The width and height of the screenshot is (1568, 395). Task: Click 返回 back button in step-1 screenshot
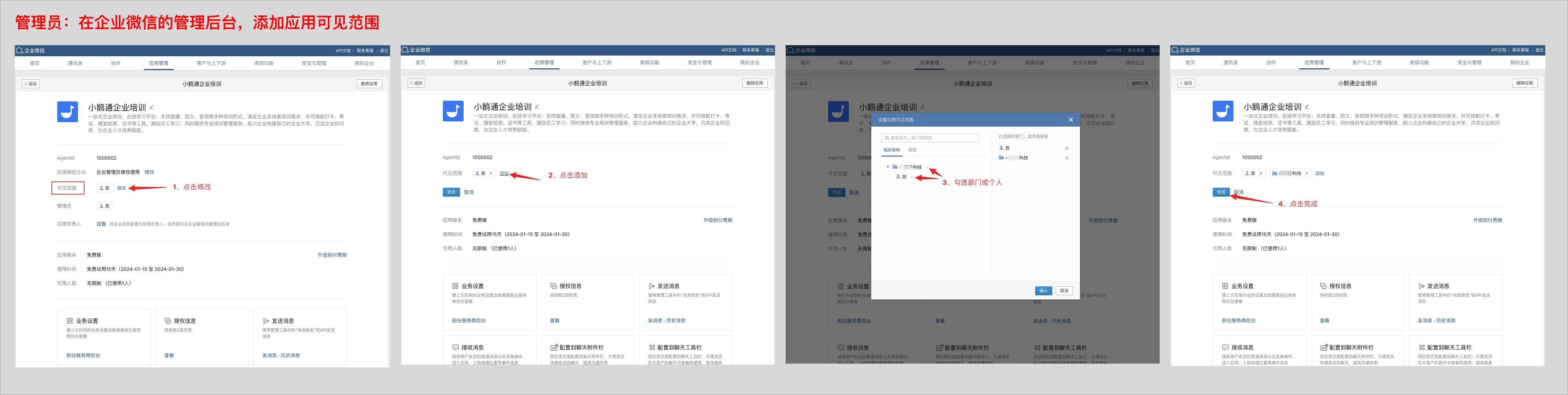click(x=30, y=84)
